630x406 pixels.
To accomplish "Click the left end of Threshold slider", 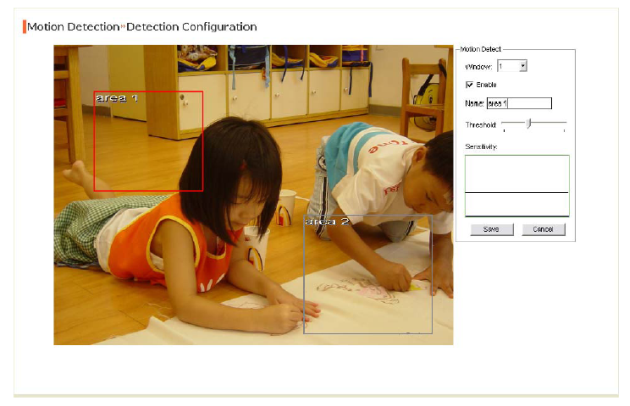I will click(504, 124).
